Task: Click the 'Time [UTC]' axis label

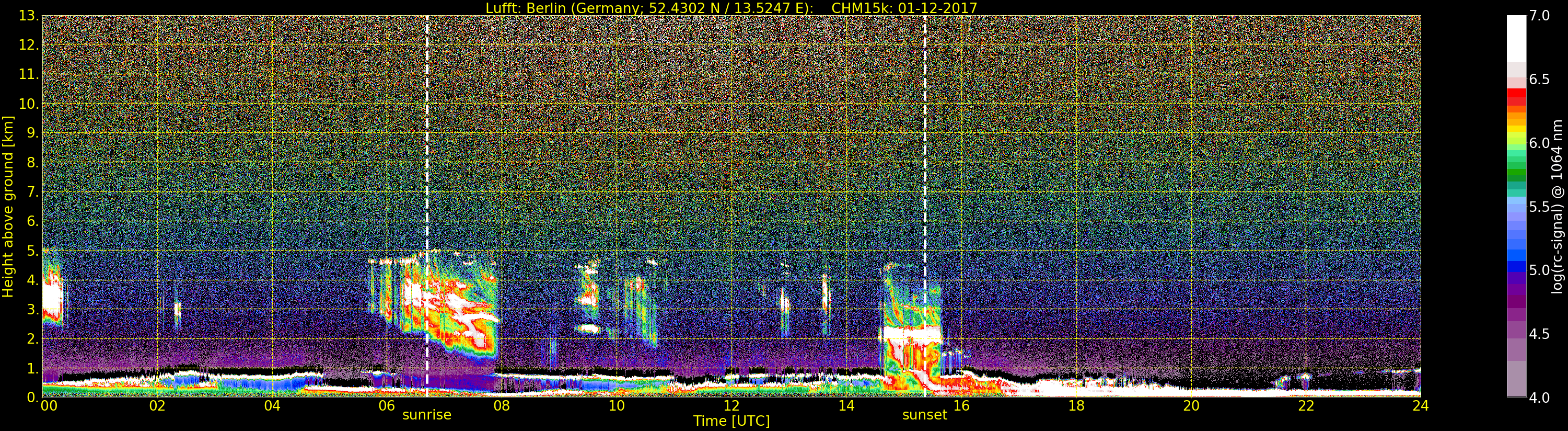Action: coord(731,421)
